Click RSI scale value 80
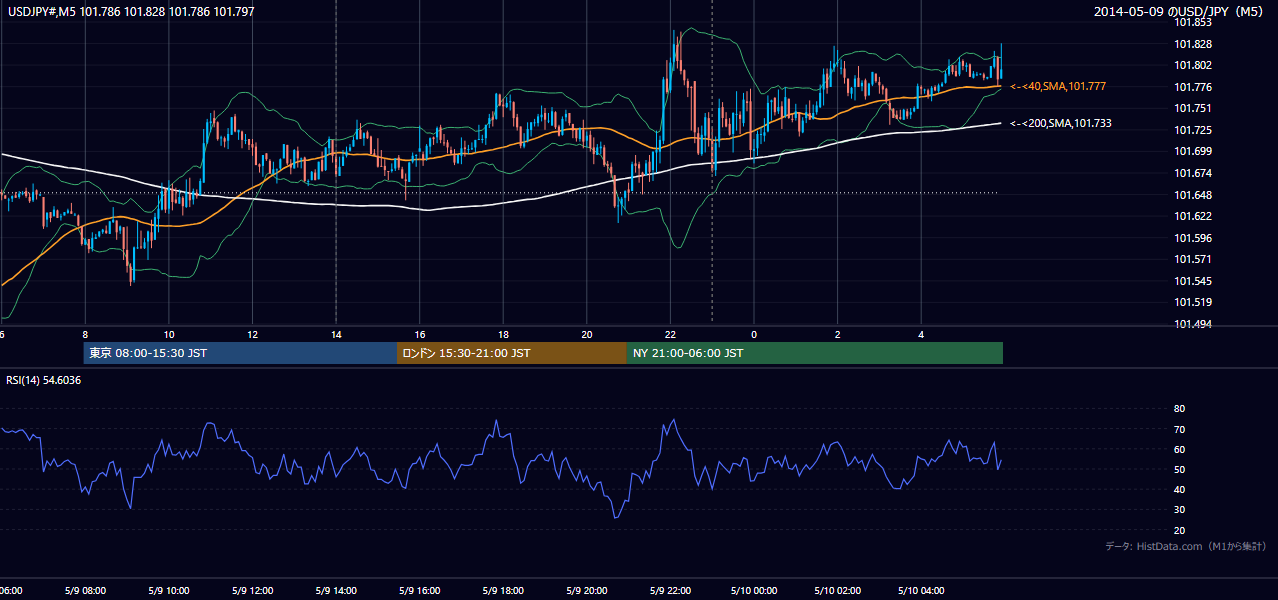1278x600 pixels. [x=1179, y=409]
